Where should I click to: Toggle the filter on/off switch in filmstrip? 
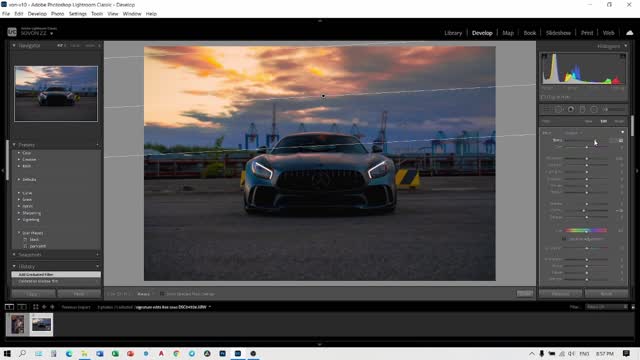(x=633, y=307)
